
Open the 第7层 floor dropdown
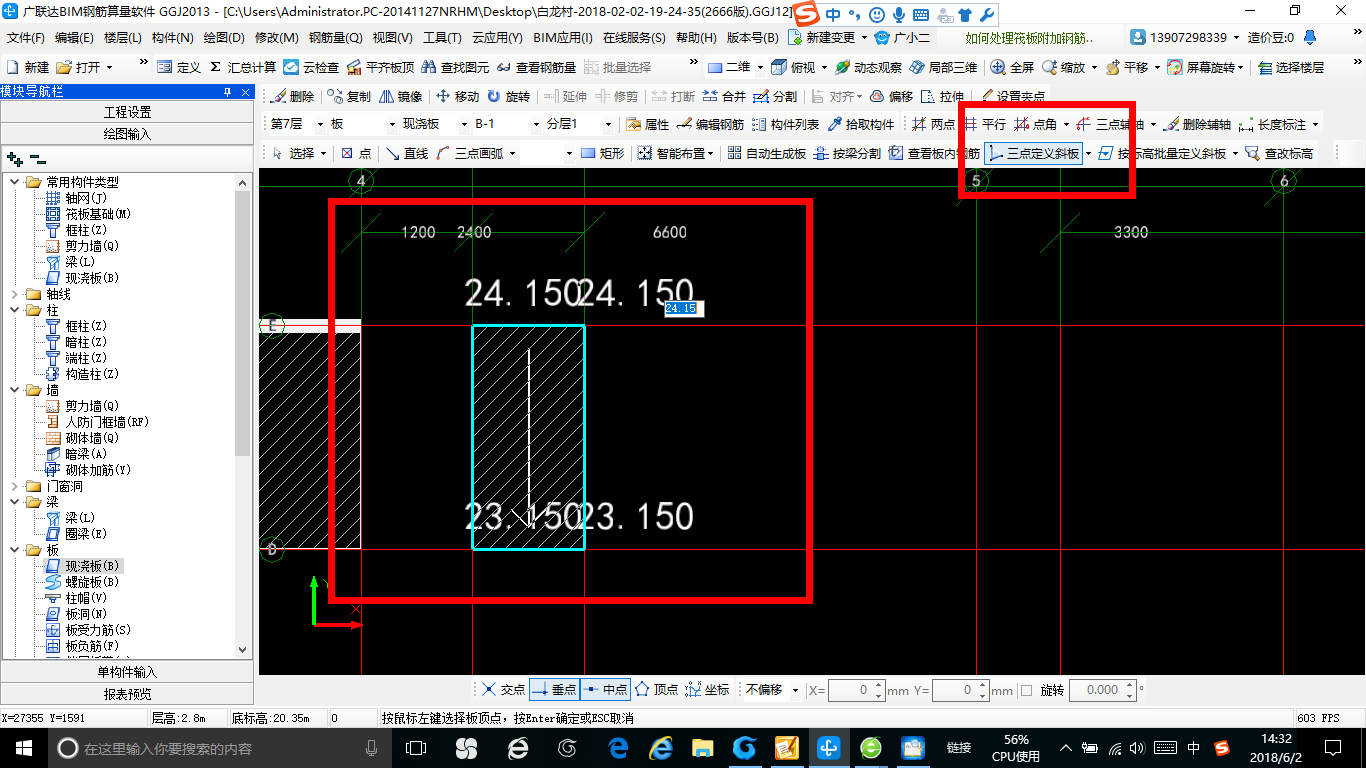(320, 125)
